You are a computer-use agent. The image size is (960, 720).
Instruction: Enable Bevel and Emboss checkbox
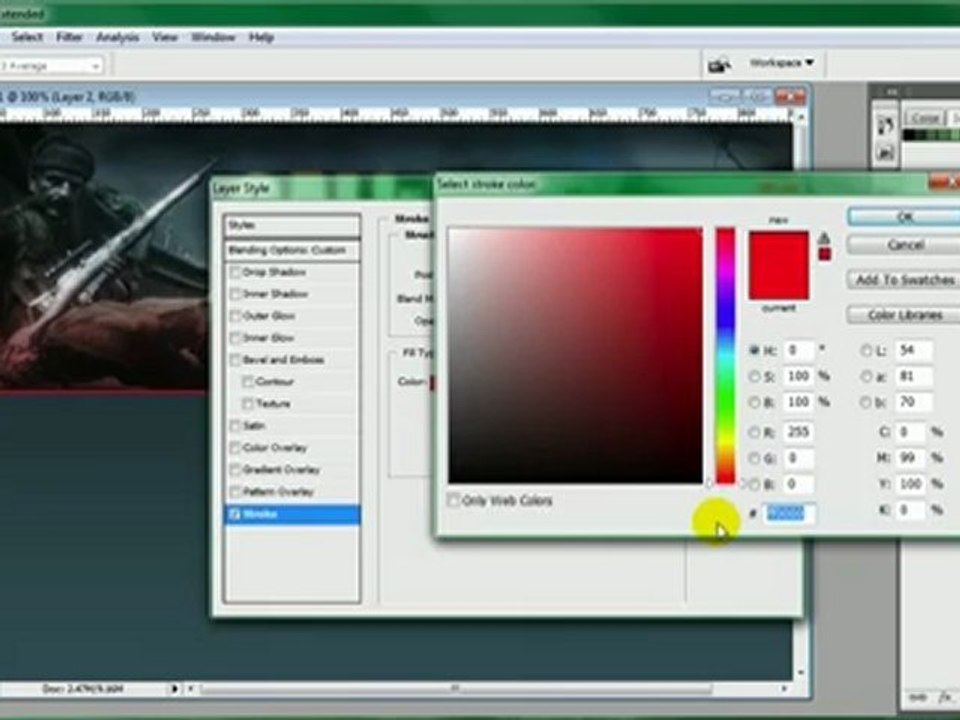pos(234,361)
